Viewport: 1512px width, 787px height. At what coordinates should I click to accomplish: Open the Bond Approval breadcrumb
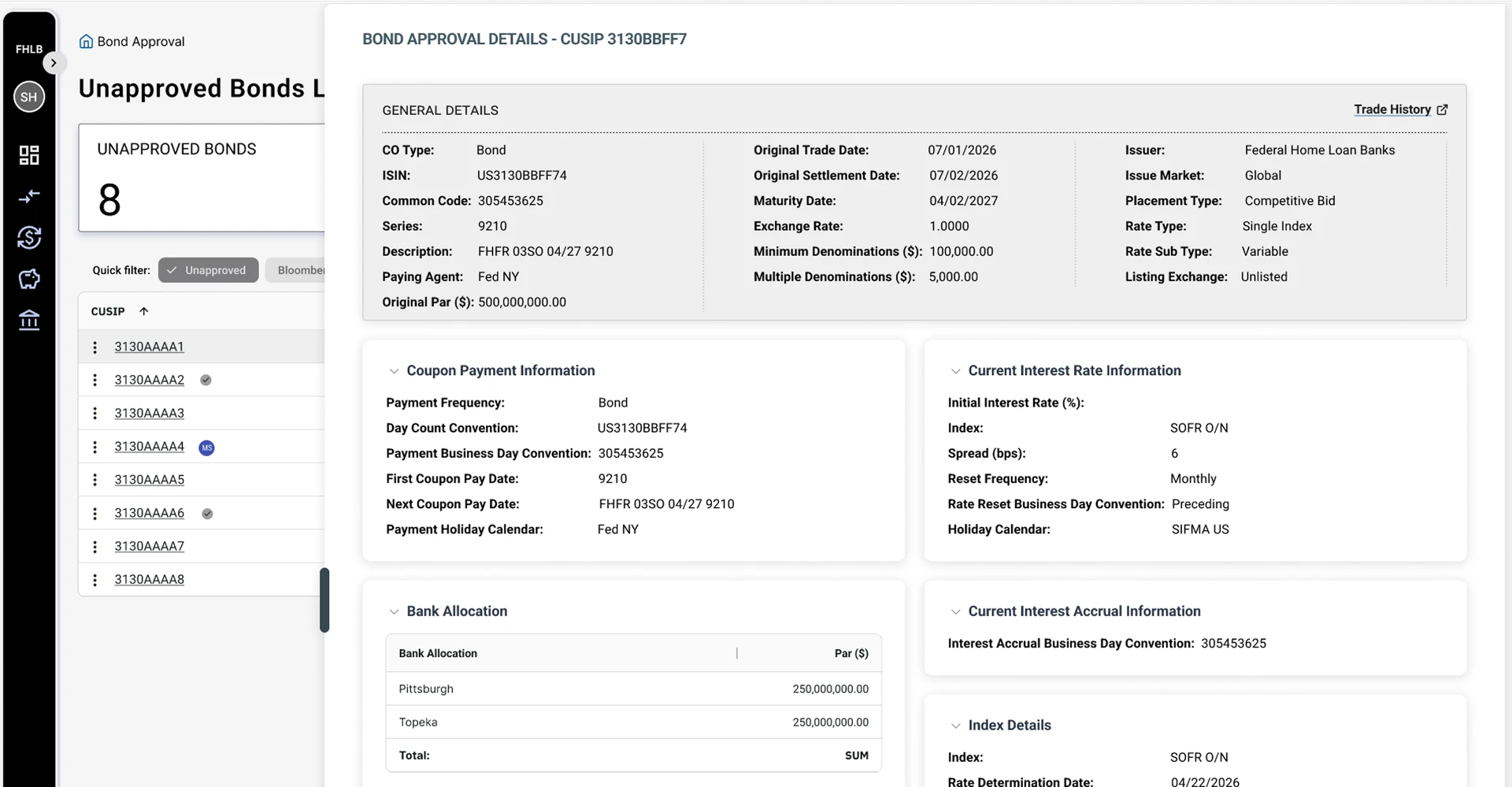tap(141, 41)
